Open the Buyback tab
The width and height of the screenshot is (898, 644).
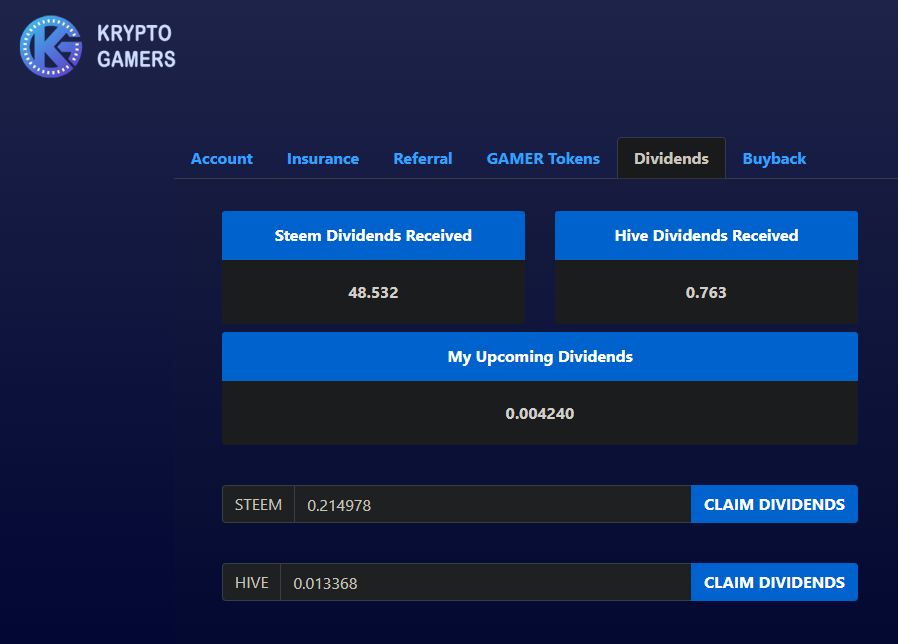(x=774, y=159)
